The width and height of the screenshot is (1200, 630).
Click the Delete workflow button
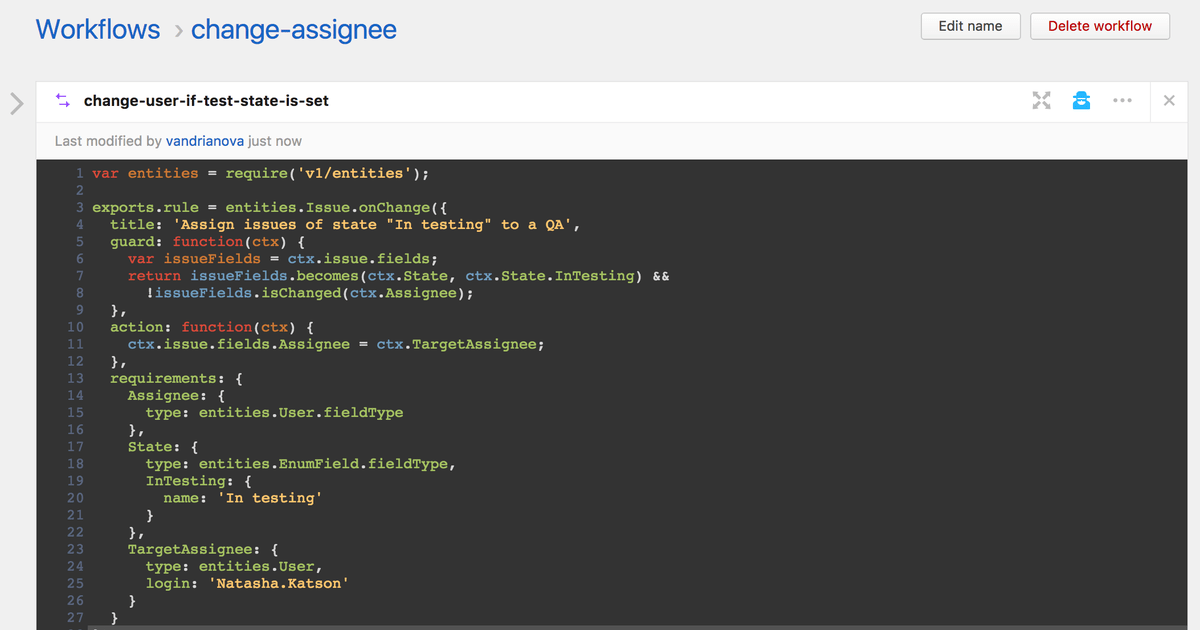click(x=1099, y=26)
